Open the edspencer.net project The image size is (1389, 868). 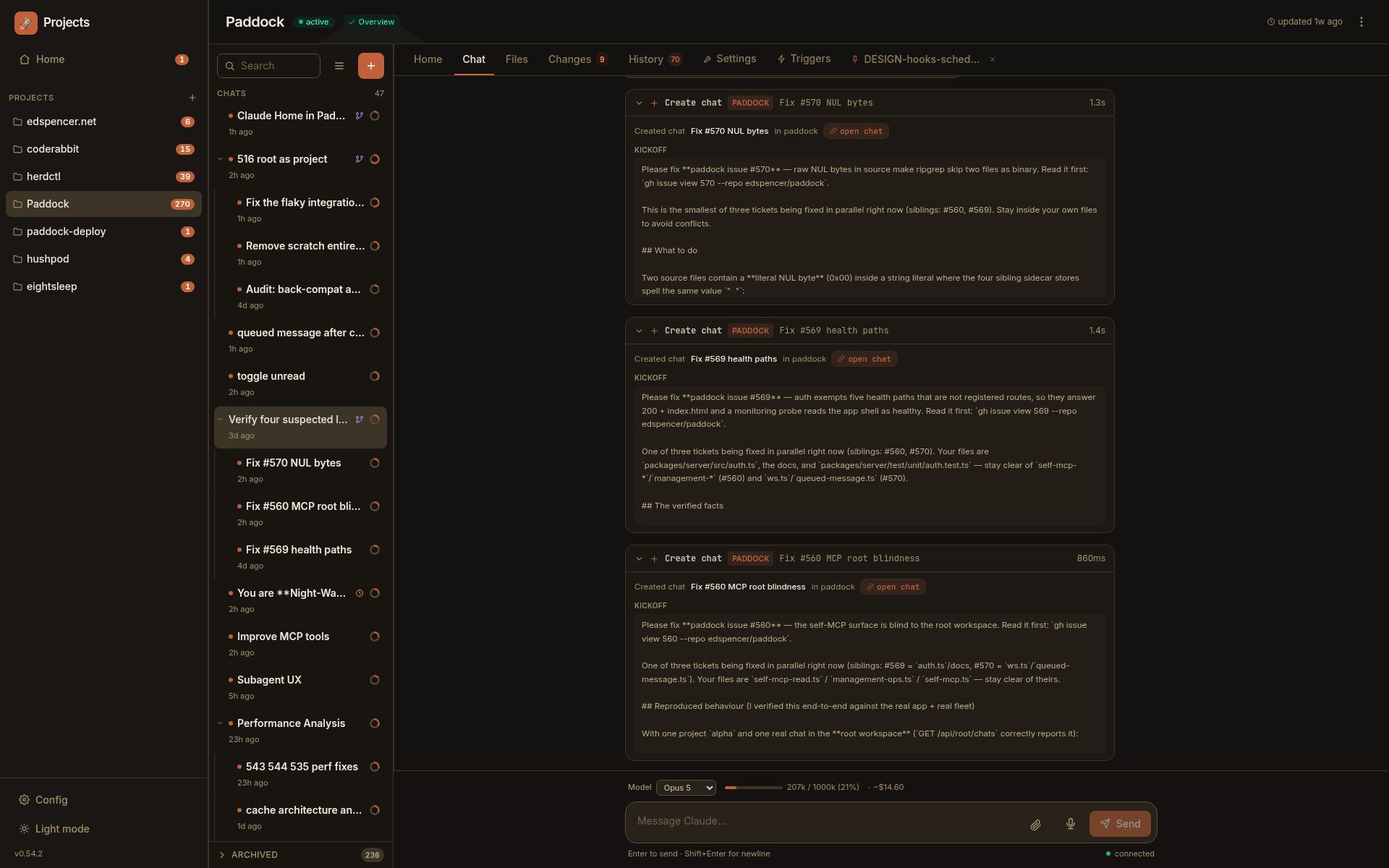[x=103, y=122]
